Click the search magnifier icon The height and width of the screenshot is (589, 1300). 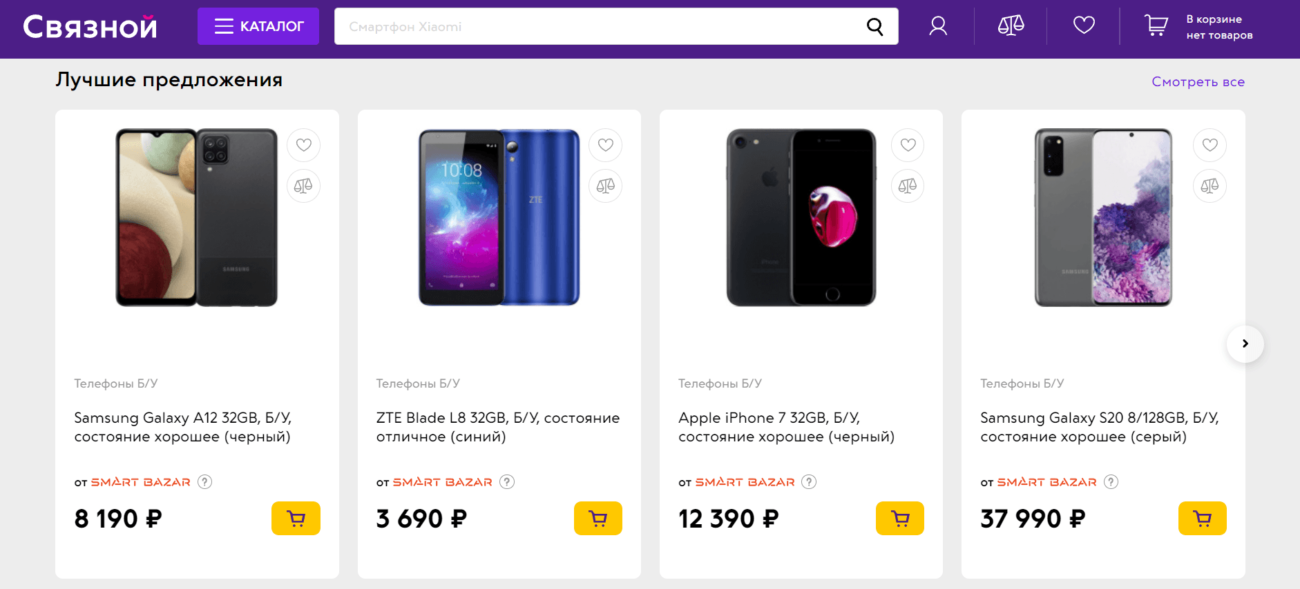coord(875,27)
